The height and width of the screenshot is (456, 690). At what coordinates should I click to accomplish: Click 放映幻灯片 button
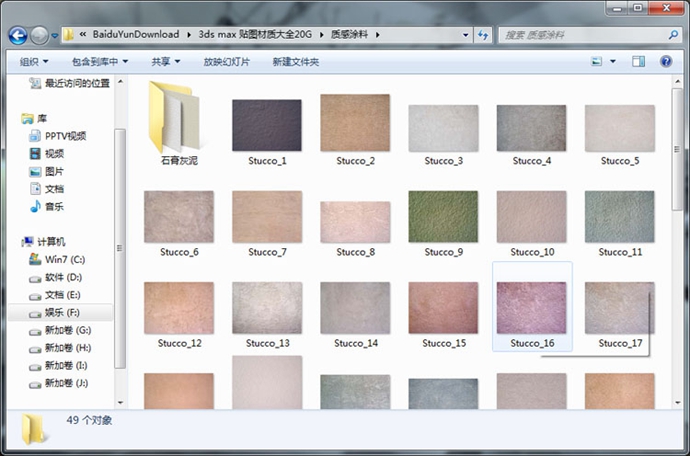pyautogui.click(x=226, y=62)
